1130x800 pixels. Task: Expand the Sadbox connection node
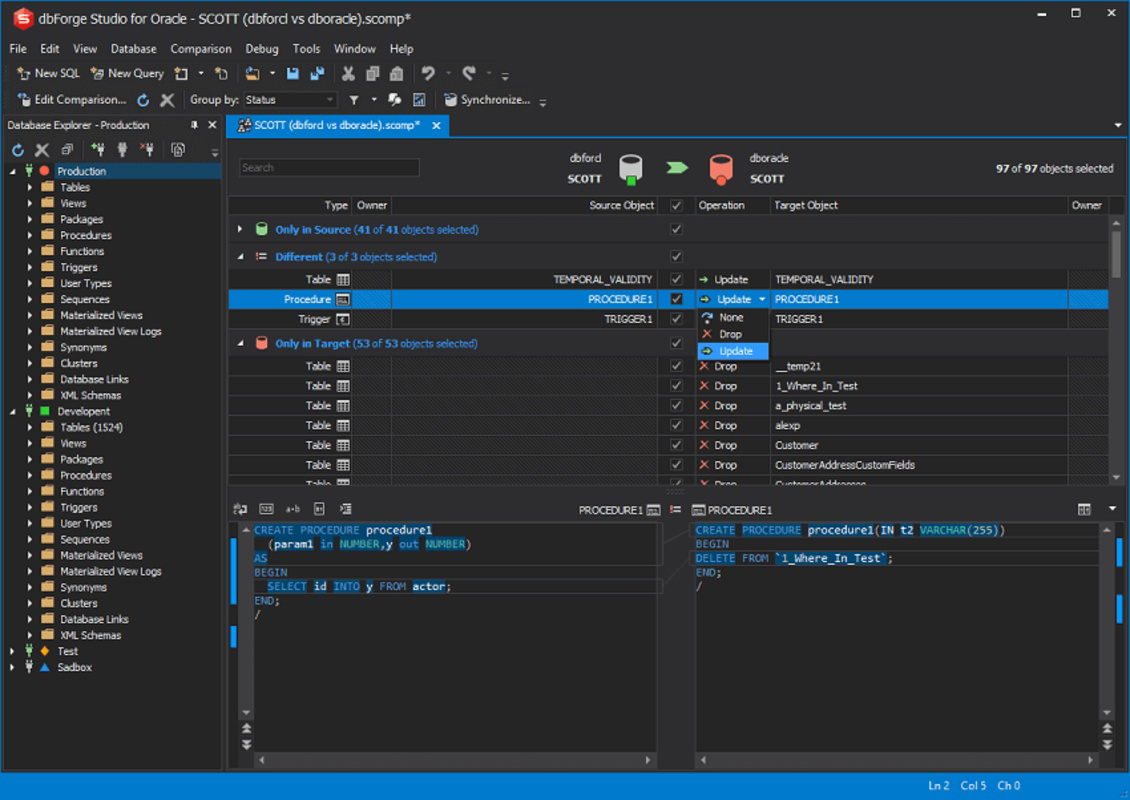(12, 667)
